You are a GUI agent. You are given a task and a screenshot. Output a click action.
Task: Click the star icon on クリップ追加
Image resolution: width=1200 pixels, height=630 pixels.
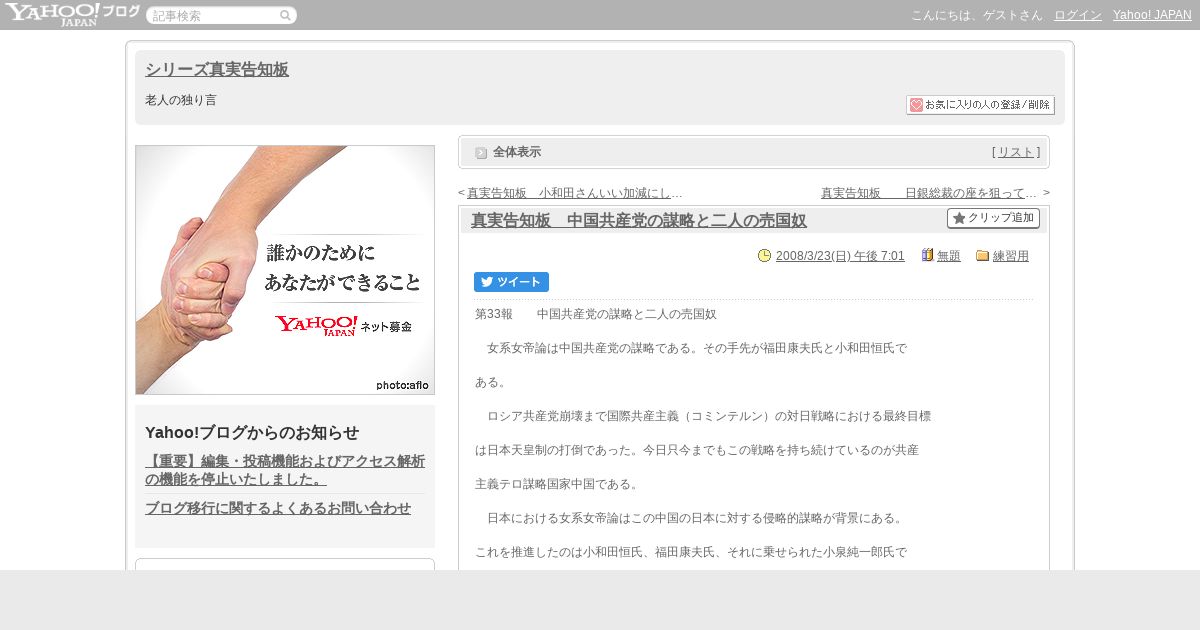click(x=959, y=218)
